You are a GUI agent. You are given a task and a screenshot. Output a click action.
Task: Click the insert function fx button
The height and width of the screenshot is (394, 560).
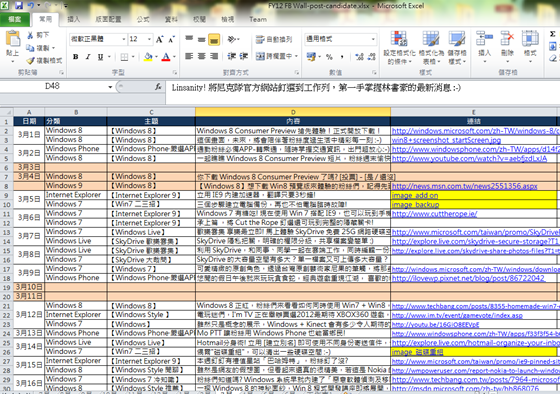pos(158,87)
